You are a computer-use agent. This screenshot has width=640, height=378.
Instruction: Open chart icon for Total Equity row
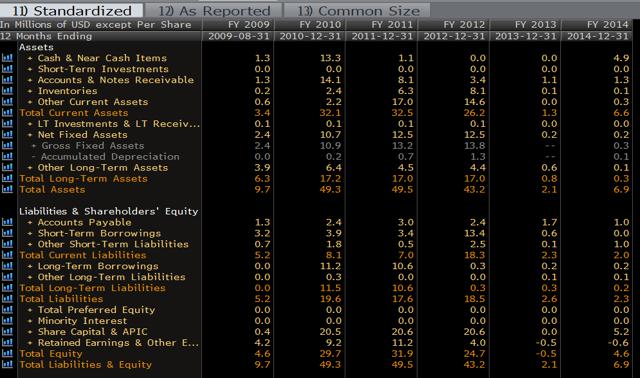click(7, 354)
